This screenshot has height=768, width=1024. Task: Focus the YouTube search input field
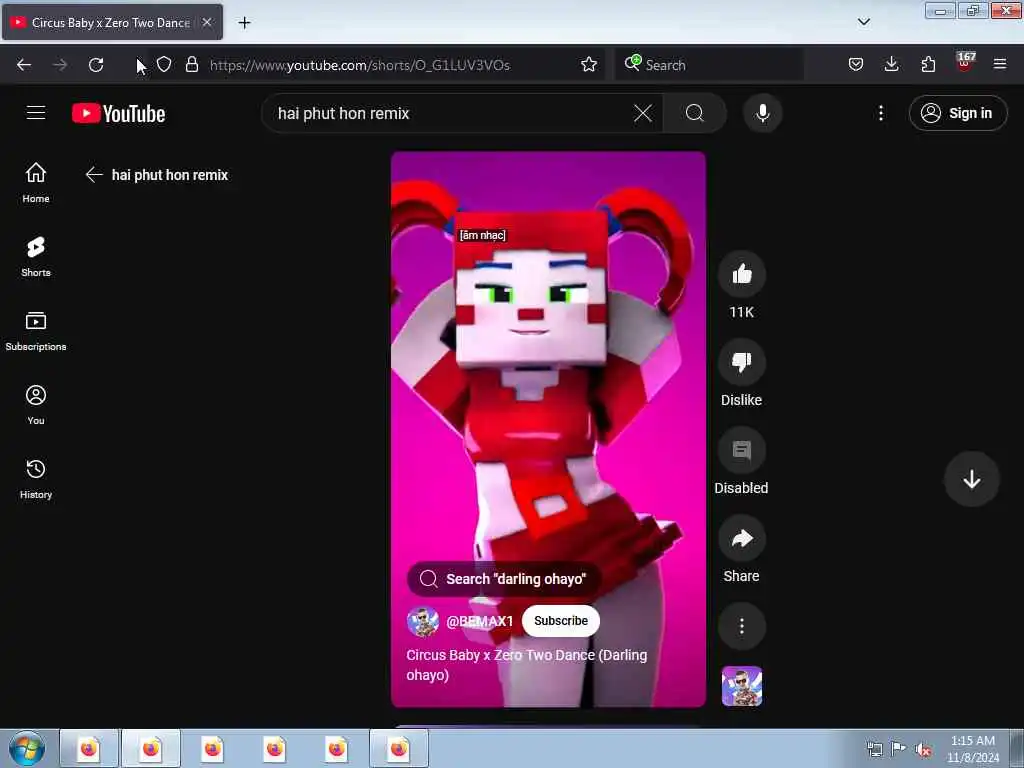[451, 113]
